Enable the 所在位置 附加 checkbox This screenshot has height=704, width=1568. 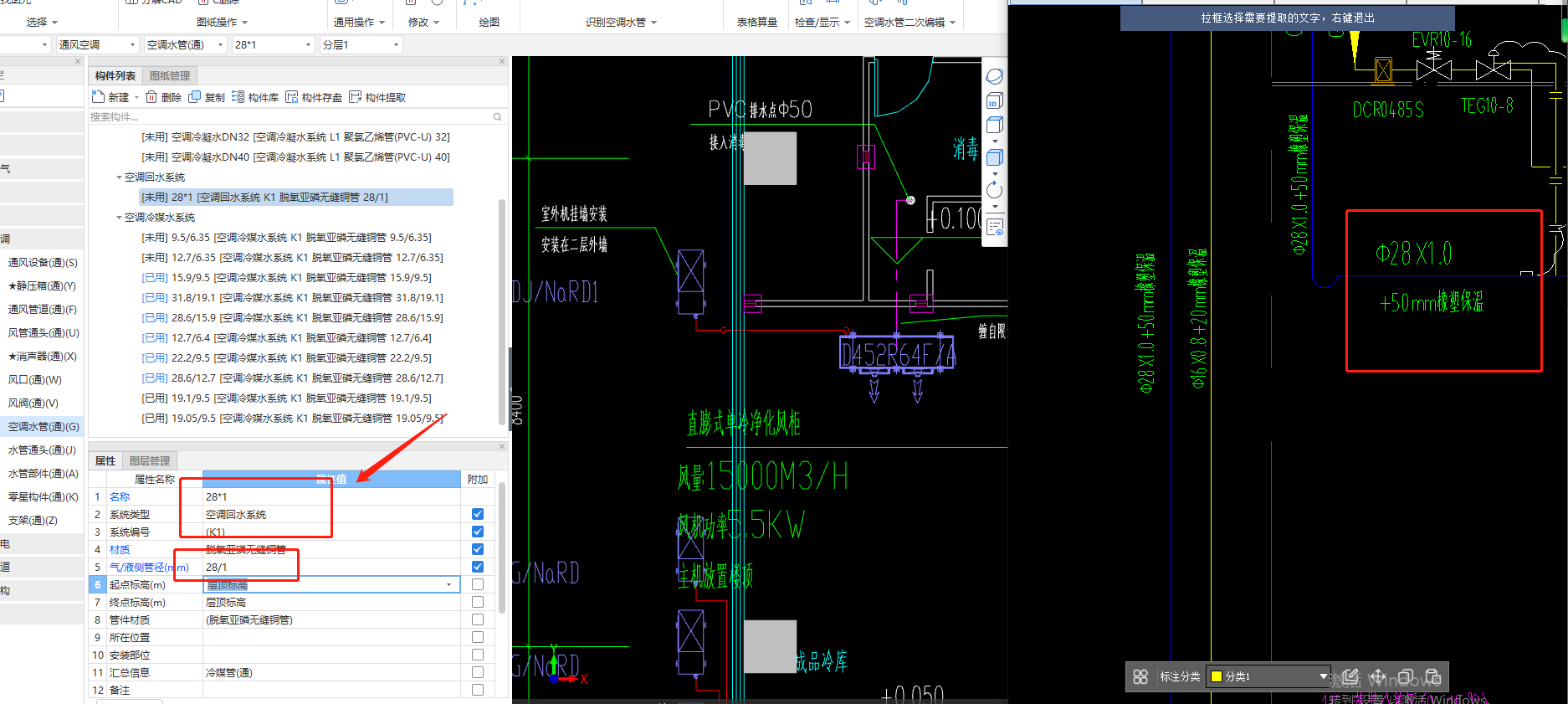point(478,637)
